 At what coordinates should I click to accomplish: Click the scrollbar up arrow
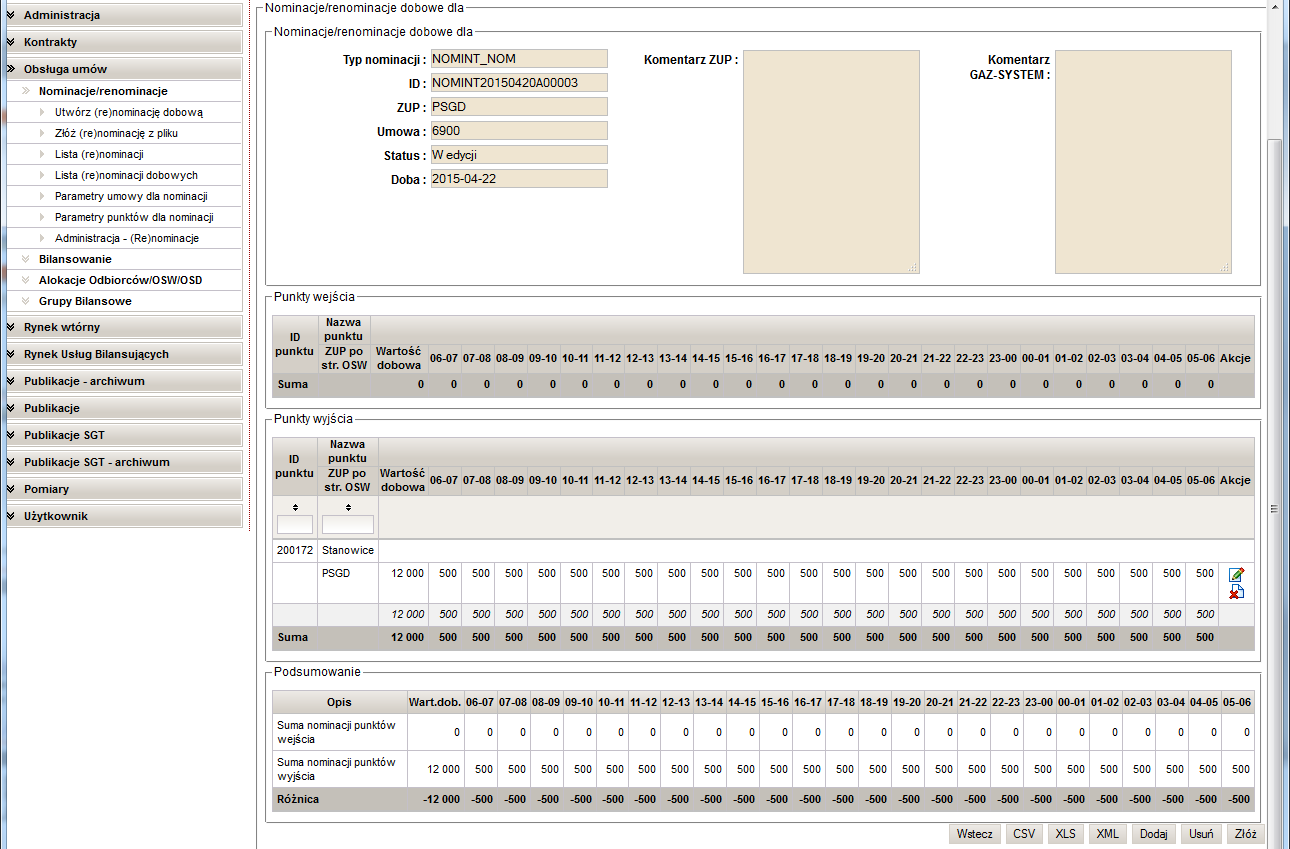click(x=1274, y=5)
